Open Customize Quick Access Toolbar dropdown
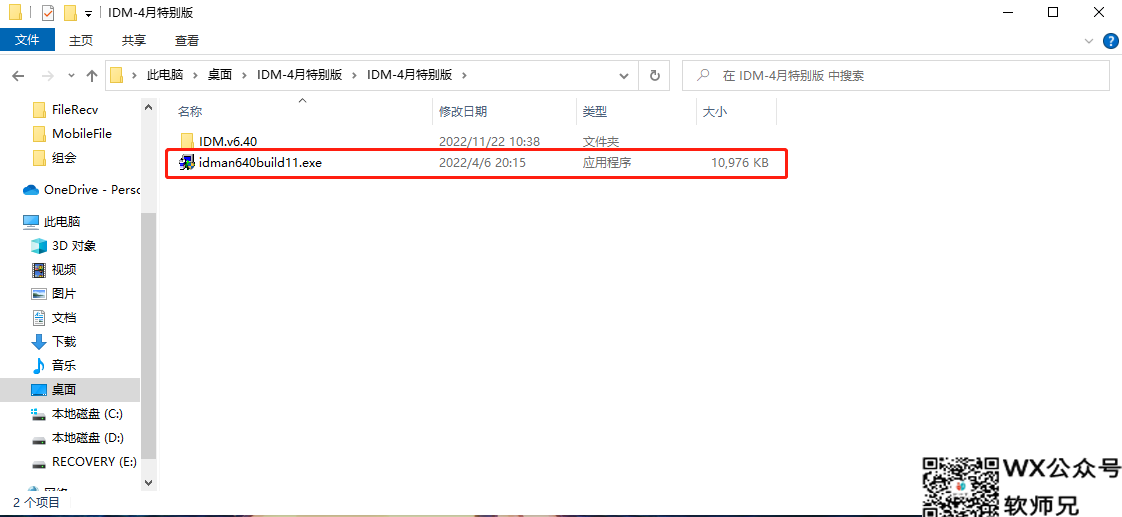This screenshot has width=1122, height=517. coord(88,14)
